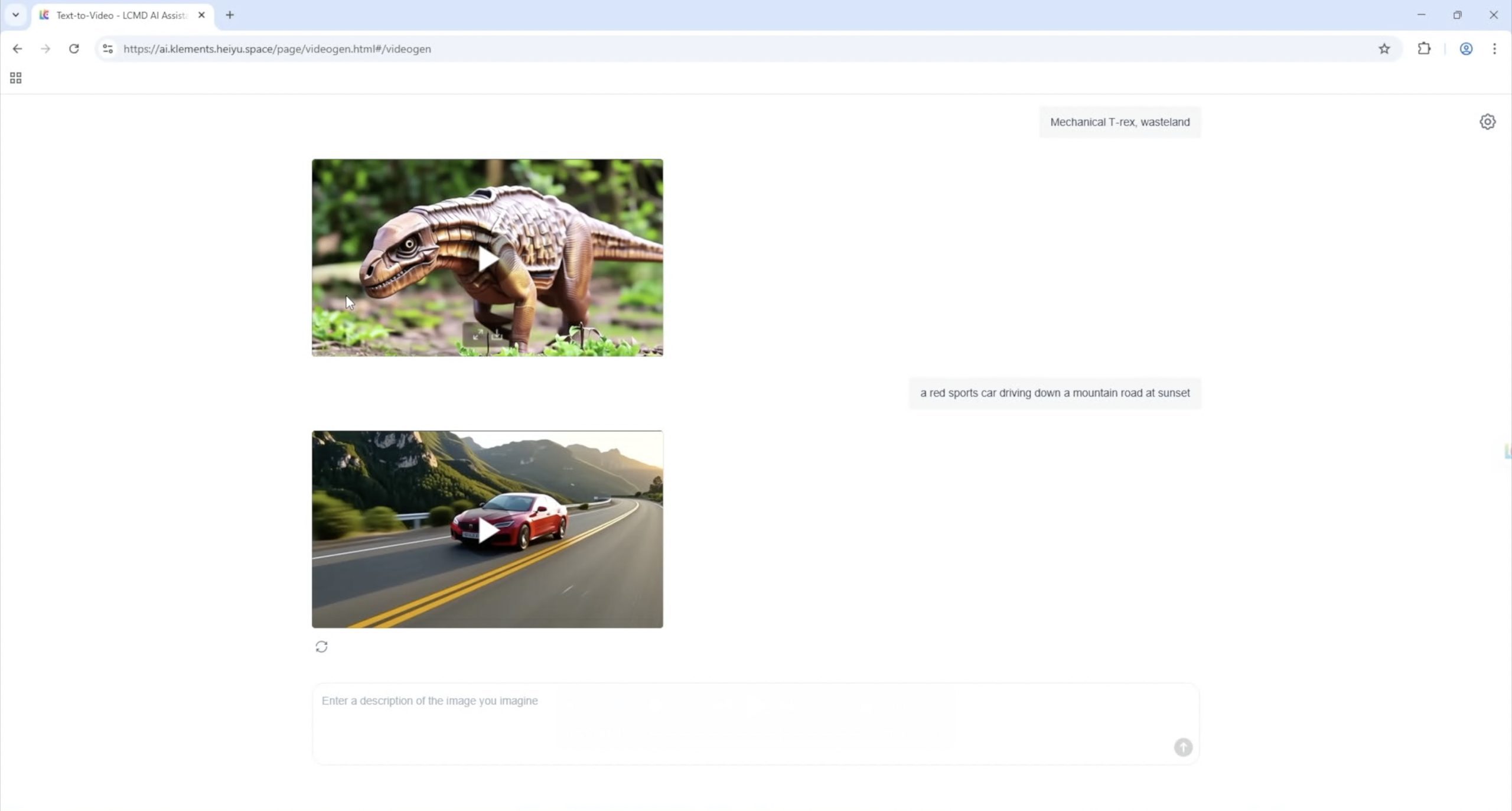The image size is (1512, 811).
Task: Reload the current page
Action: pos(74,49)
